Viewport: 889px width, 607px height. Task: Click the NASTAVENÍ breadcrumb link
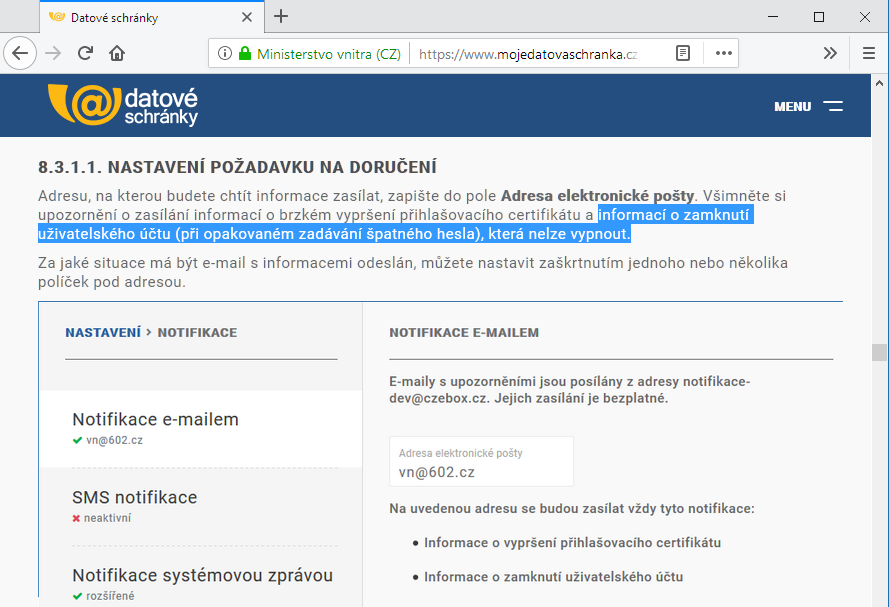[x=103, y=333]
